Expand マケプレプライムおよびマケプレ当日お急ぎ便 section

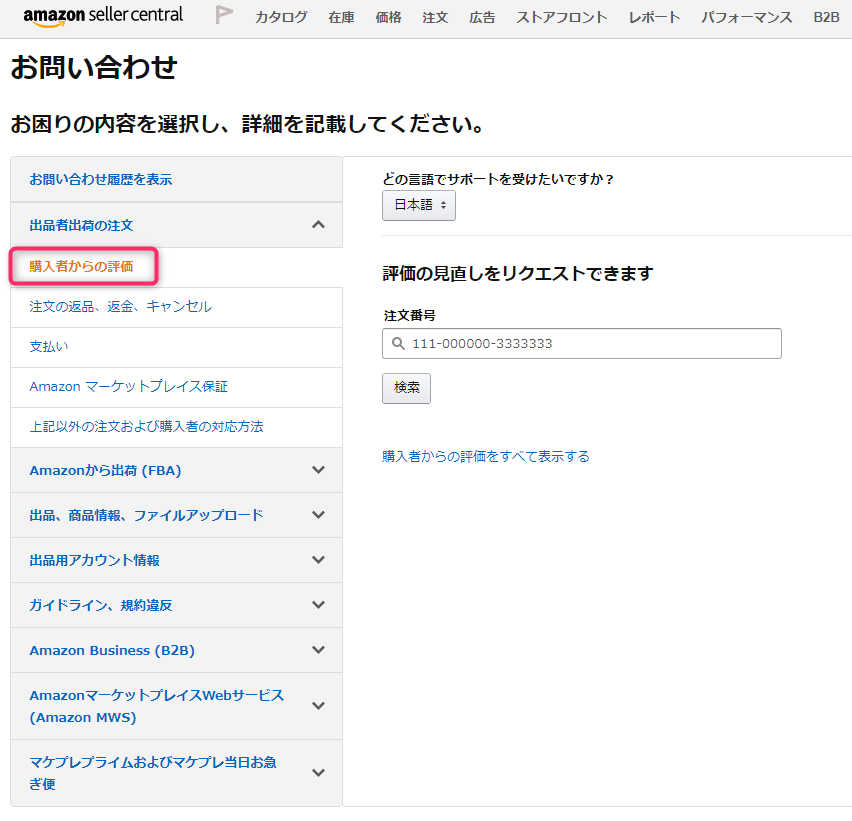318,773
